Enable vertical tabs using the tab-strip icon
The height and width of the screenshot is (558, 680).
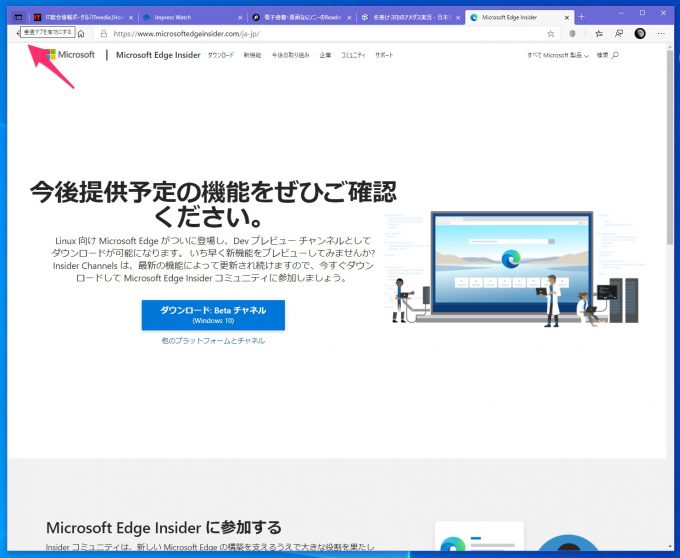coord(18,17)
